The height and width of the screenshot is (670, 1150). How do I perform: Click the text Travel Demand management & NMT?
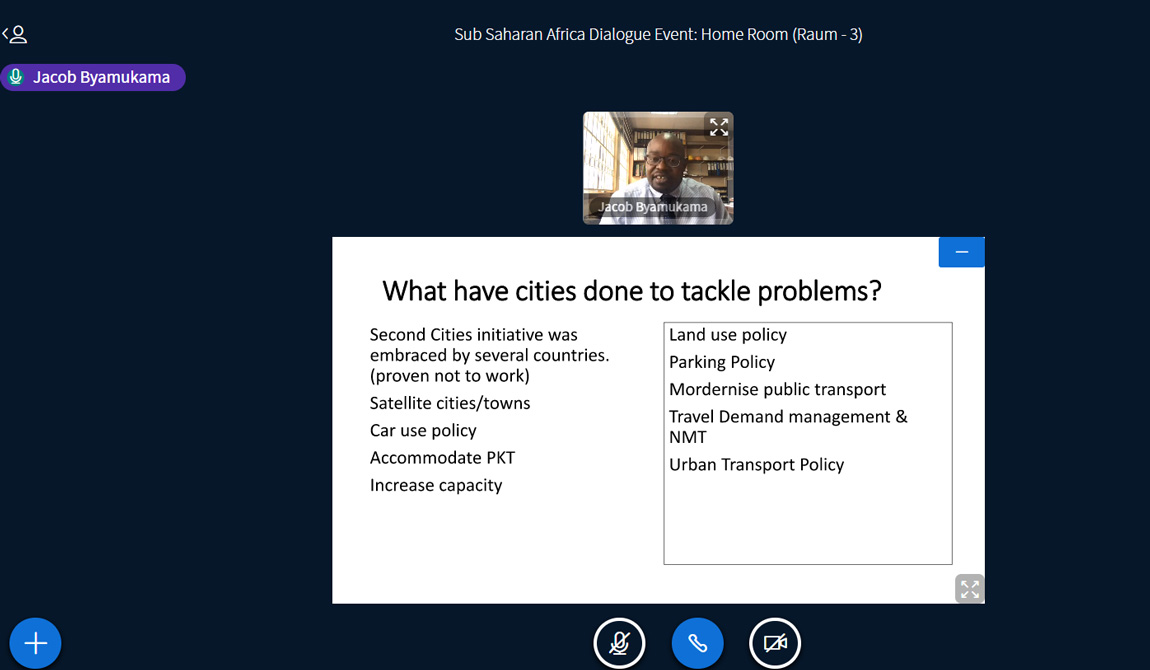788,427
